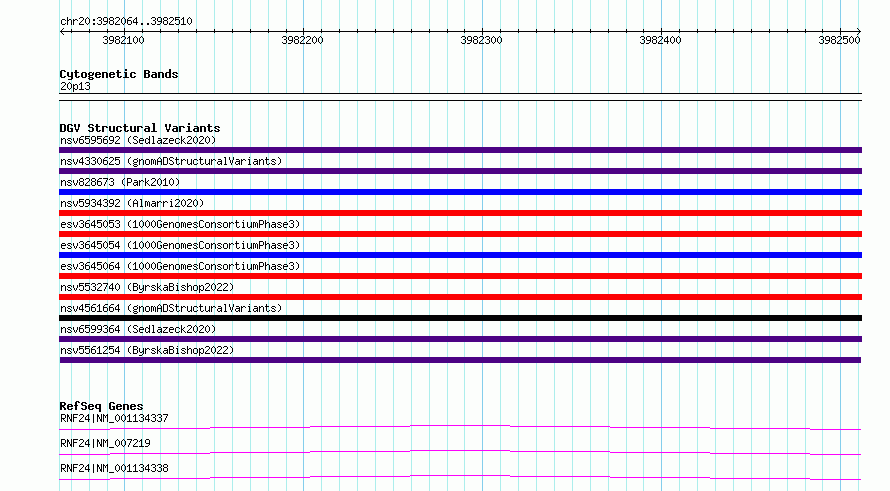890x491 pixels.
Task: Open gene label RNF24|NM_007219
Action: (105, 443)
